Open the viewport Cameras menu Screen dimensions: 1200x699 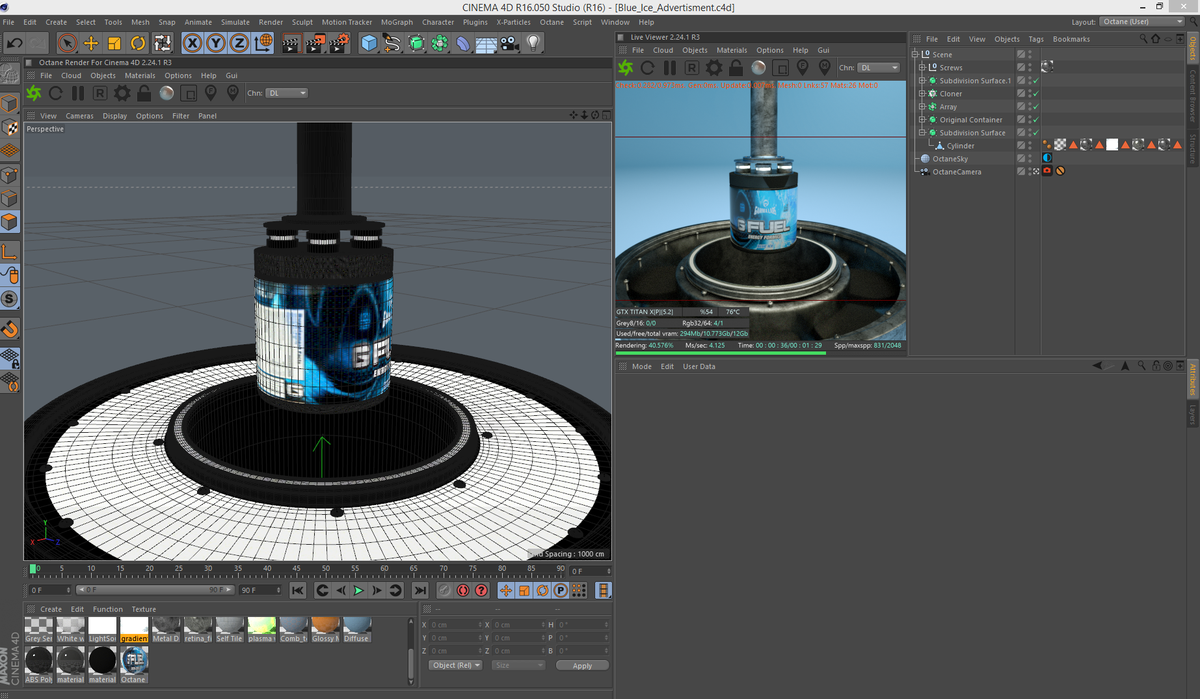click(79, 116)
